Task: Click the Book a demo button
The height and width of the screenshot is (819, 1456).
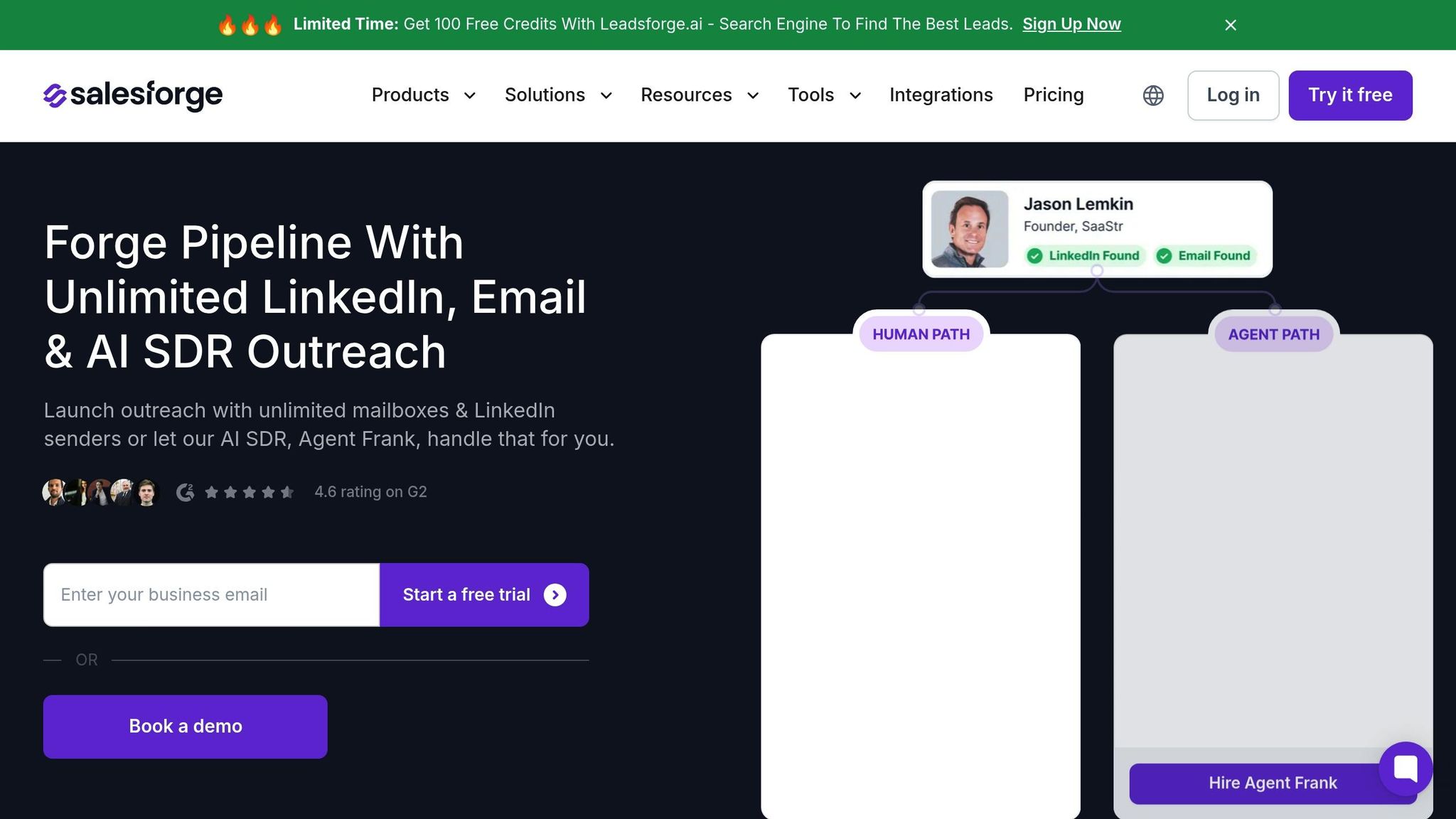Action: (x=186, y=727)
